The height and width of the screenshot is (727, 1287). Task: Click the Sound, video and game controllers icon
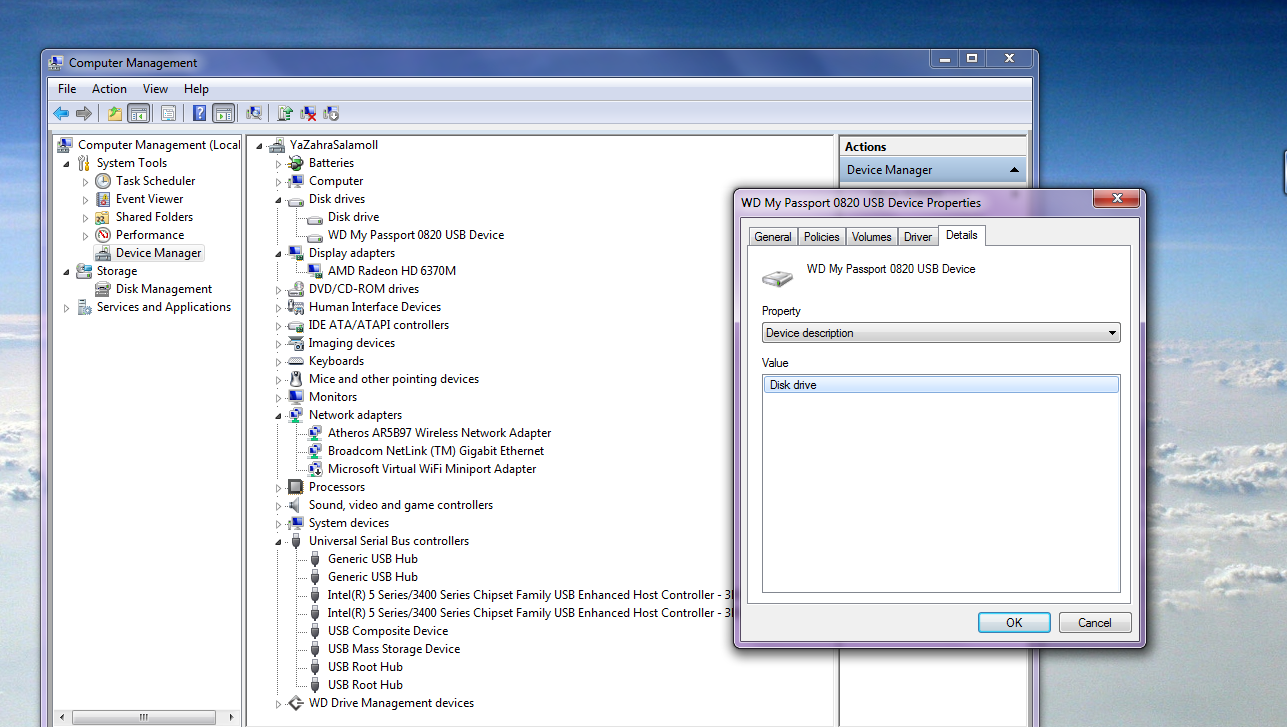coord(295,505)
